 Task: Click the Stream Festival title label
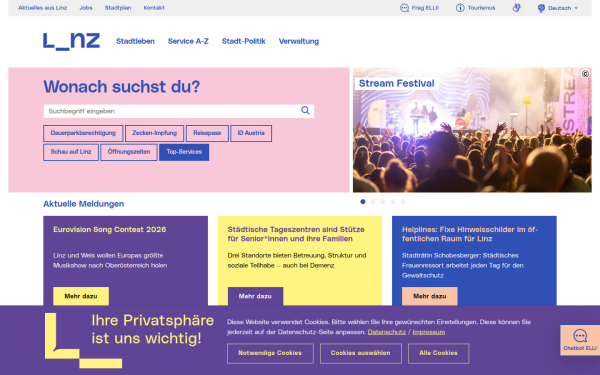pyautogui.click(x=396, y=83)
